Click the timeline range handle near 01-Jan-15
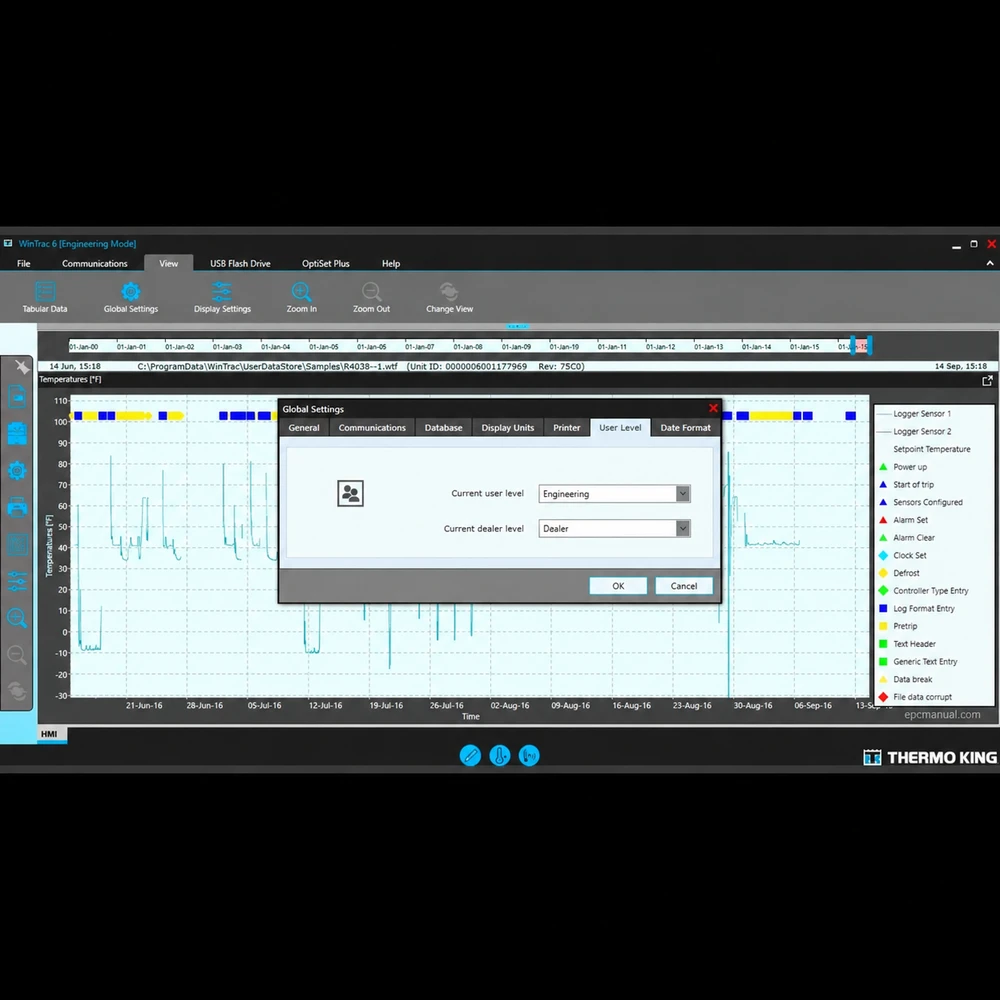Viewport: 1000px width, 1000px height. (x=853, y=346)
